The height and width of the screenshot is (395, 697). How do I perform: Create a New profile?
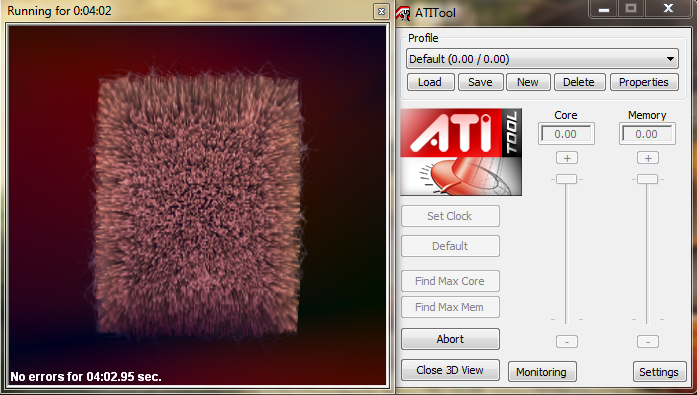click(x=528, y=82)
